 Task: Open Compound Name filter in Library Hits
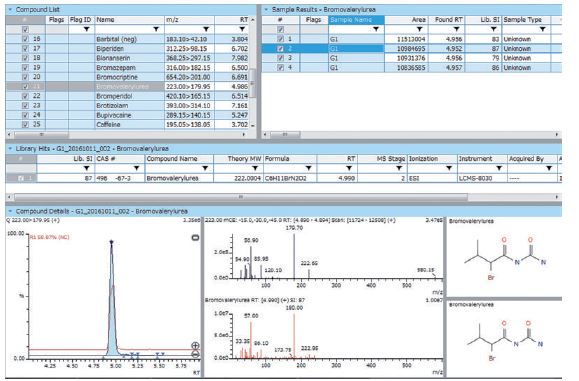click(x=206, y=168)
